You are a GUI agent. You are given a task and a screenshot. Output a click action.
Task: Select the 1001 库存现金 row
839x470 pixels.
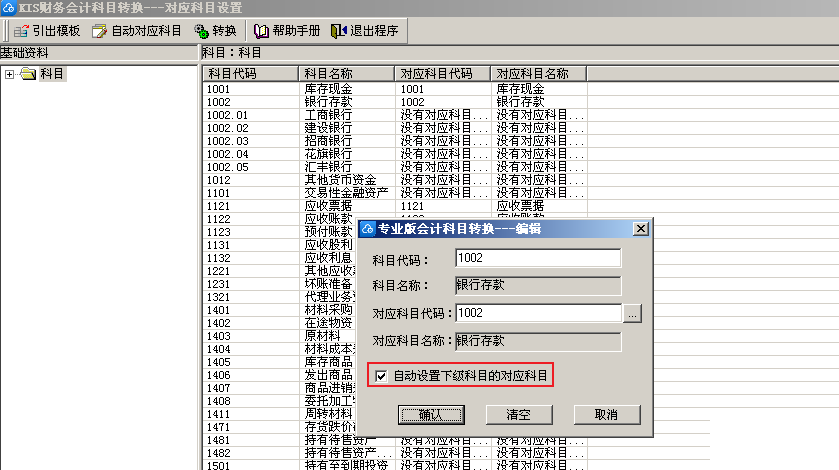click(x=300, y=89)
